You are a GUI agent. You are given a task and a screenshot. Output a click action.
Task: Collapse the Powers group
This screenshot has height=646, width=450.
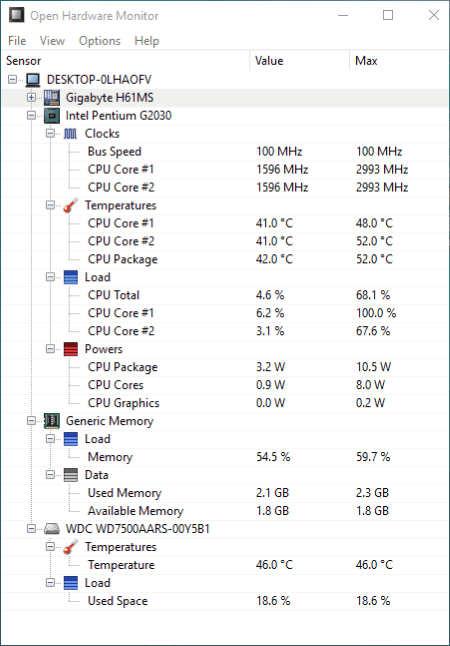(x=50, y=349)
